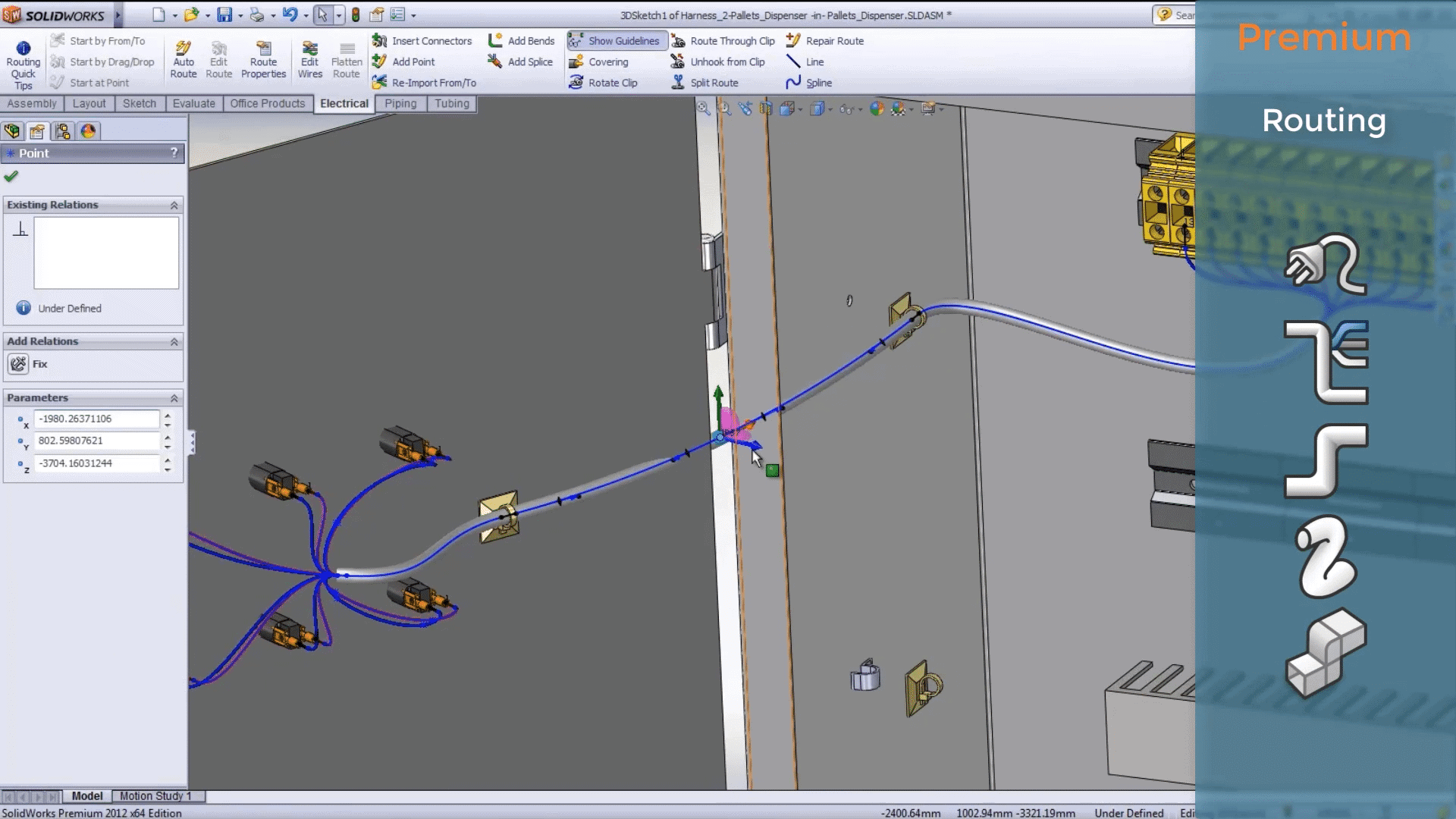Image resolution: width=1456 pixels, height=819 pixels.
Task: Click the New document icon
Action: pos(158,15)
